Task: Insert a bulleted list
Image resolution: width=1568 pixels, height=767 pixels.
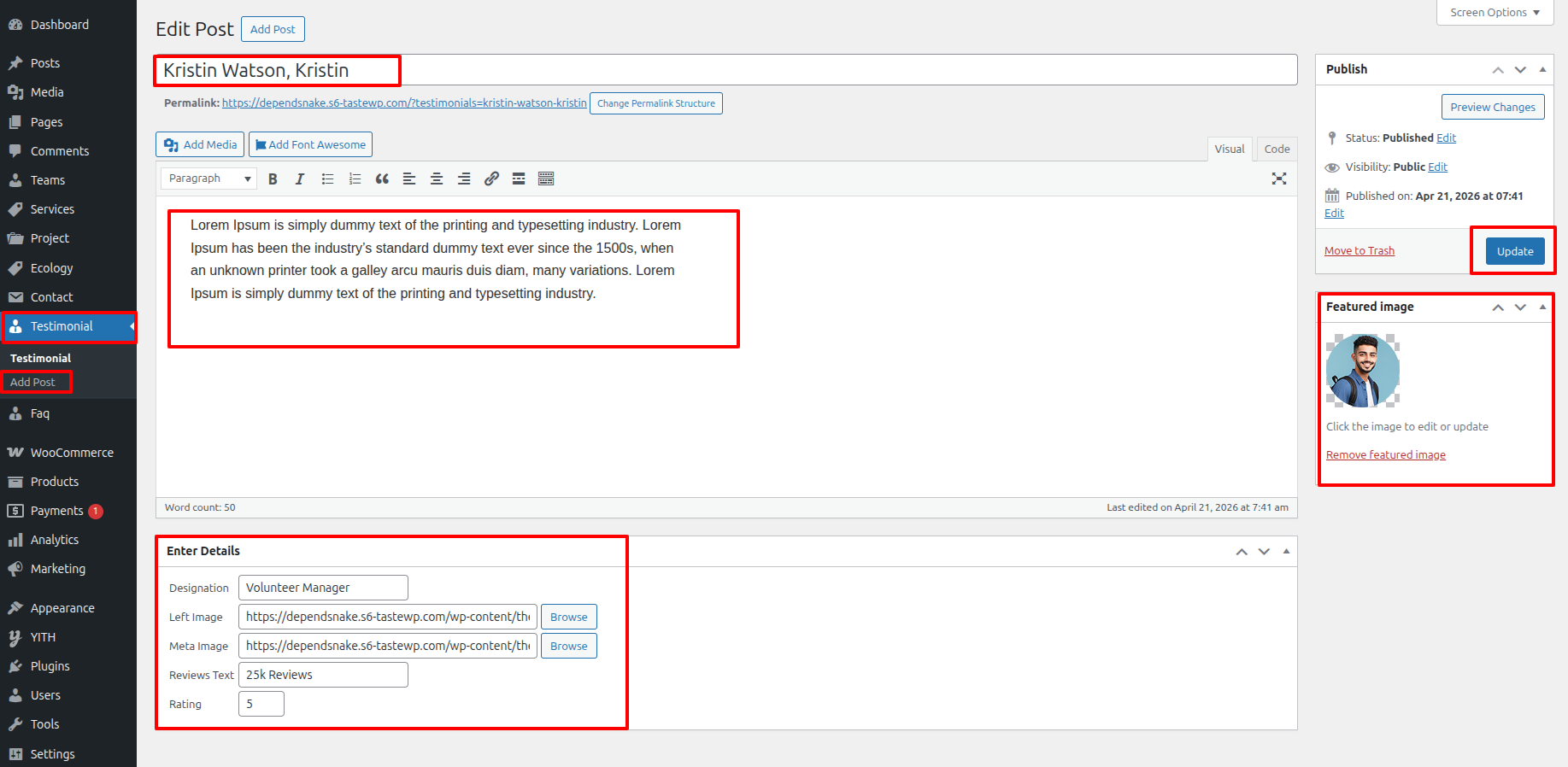Action: 327,179
